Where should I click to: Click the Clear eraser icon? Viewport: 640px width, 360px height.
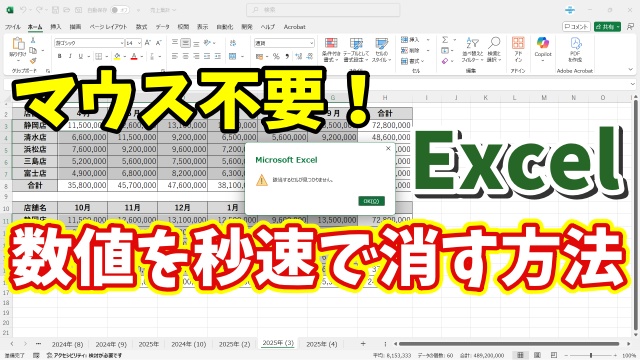pos(445,61)
